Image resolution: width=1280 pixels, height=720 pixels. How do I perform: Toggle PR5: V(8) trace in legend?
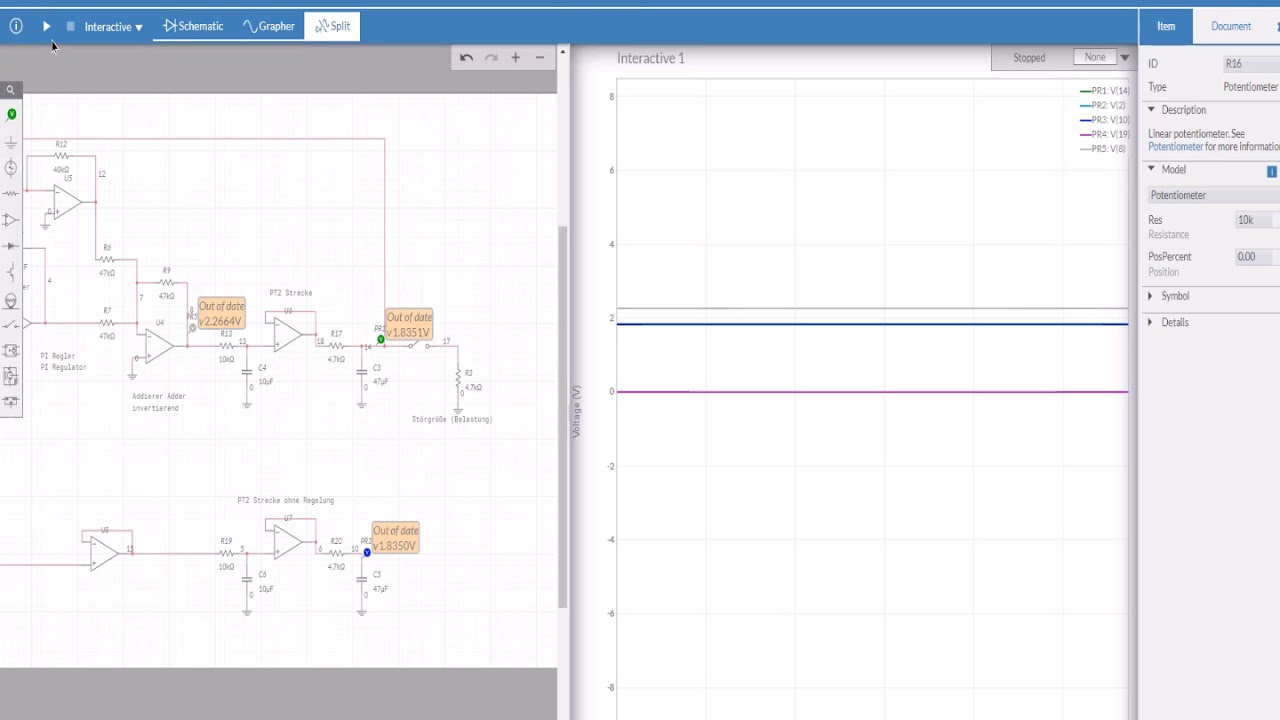(x=1103, y=149)
